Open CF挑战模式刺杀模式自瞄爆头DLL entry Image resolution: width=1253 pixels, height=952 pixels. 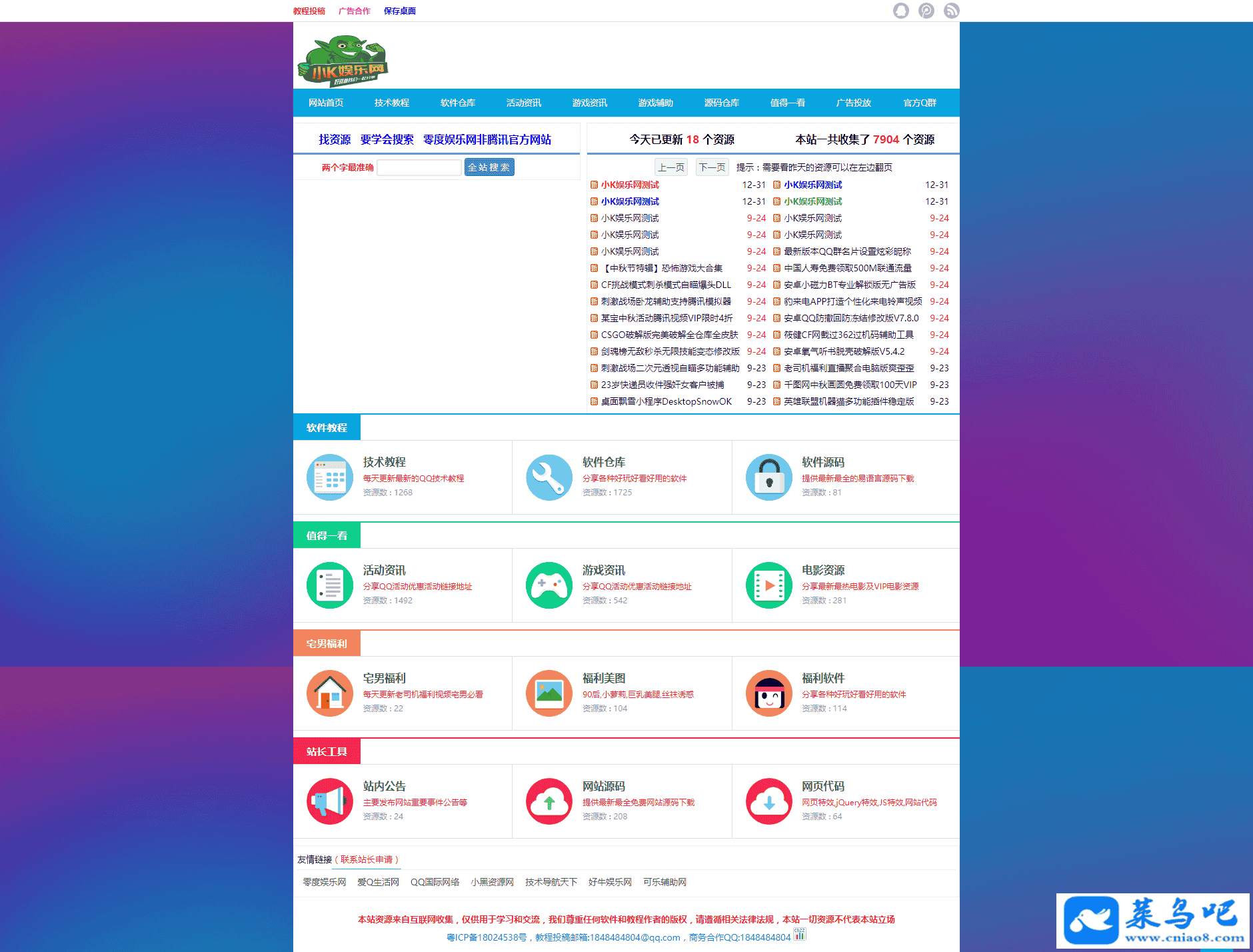pos(666,285)
